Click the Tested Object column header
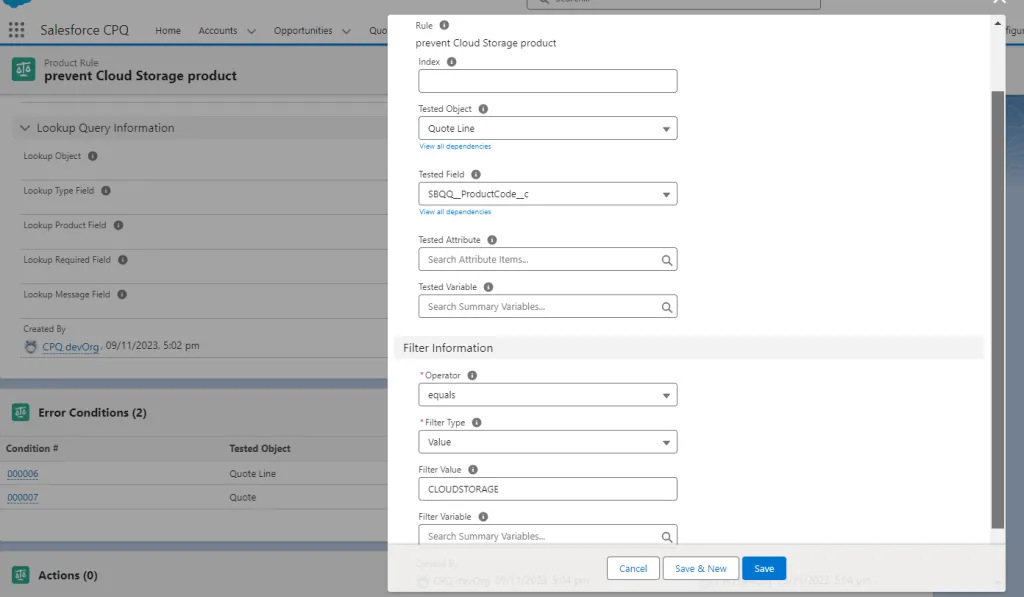 click(x=259, y=448)
